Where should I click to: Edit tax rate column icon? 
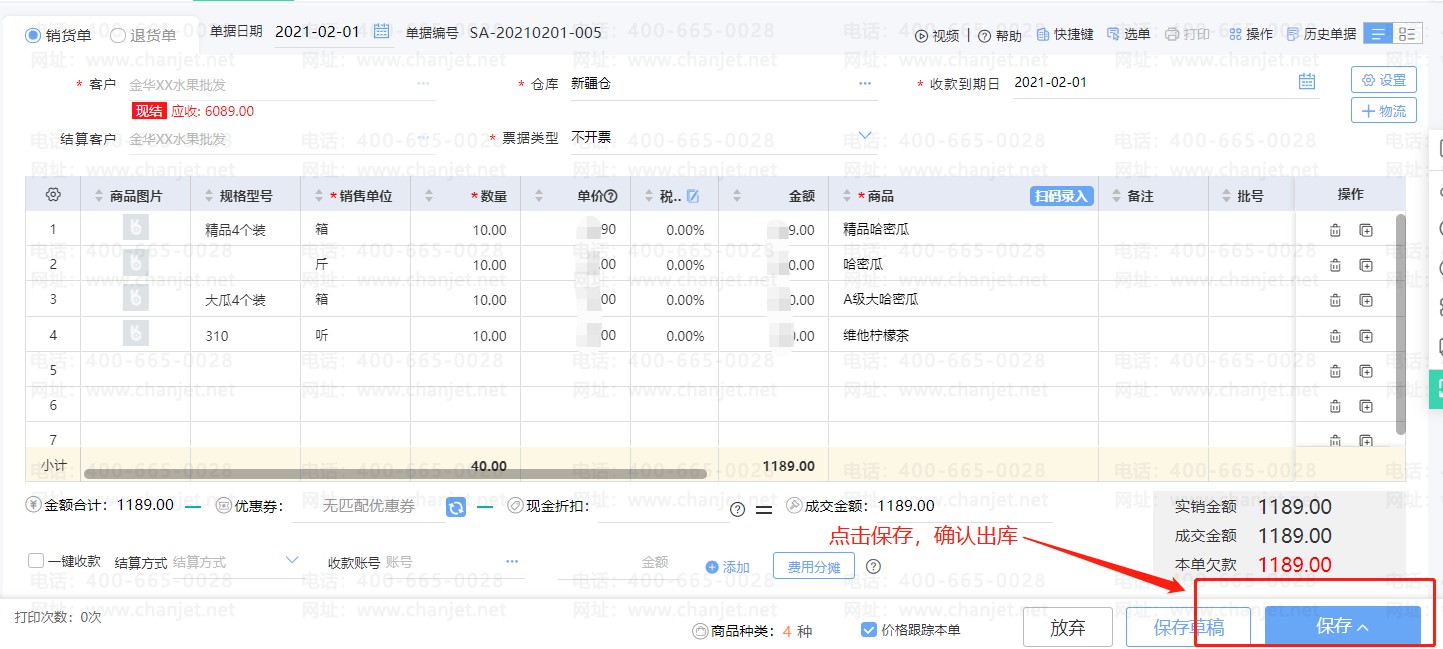point(693,196)
